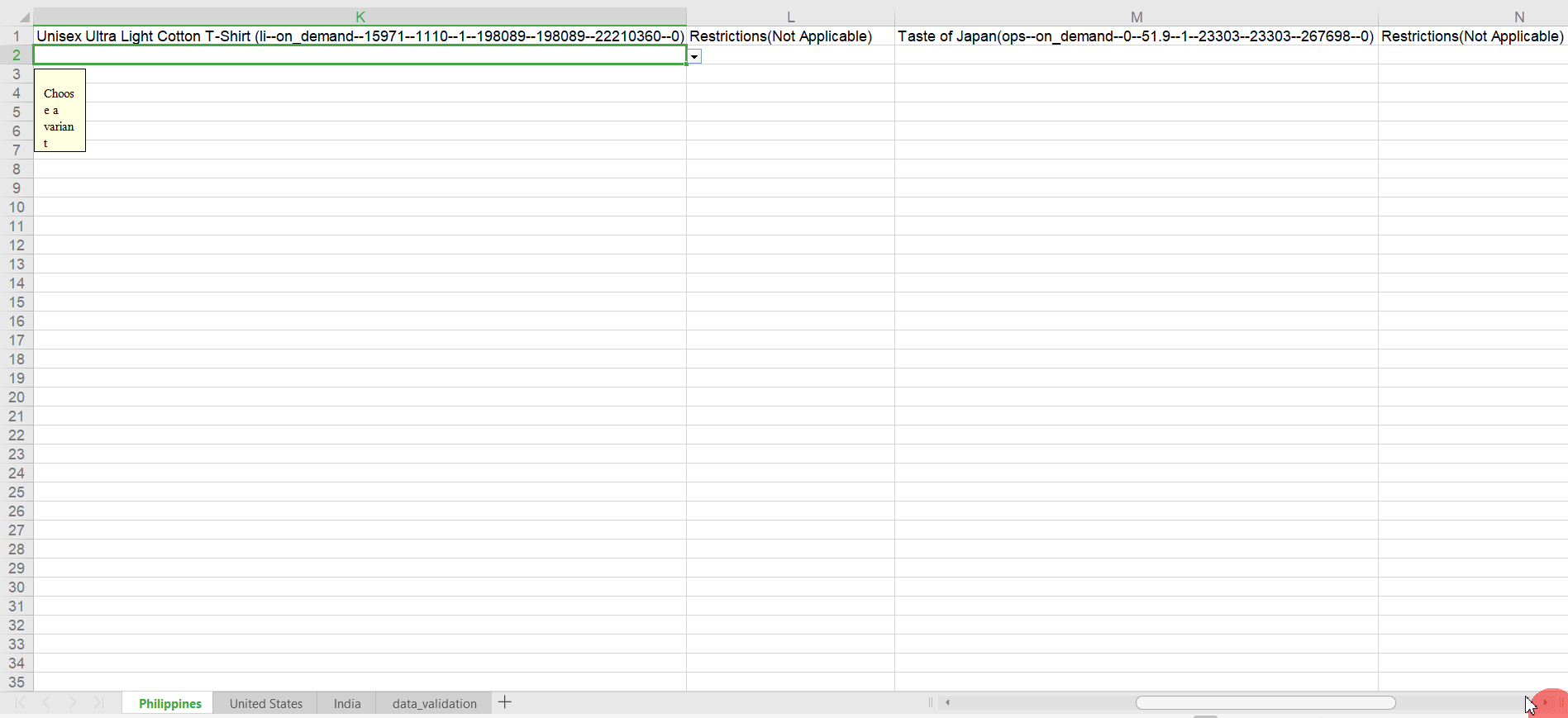Open the dropdown arrow for cell K2

(x=694, y=56)
